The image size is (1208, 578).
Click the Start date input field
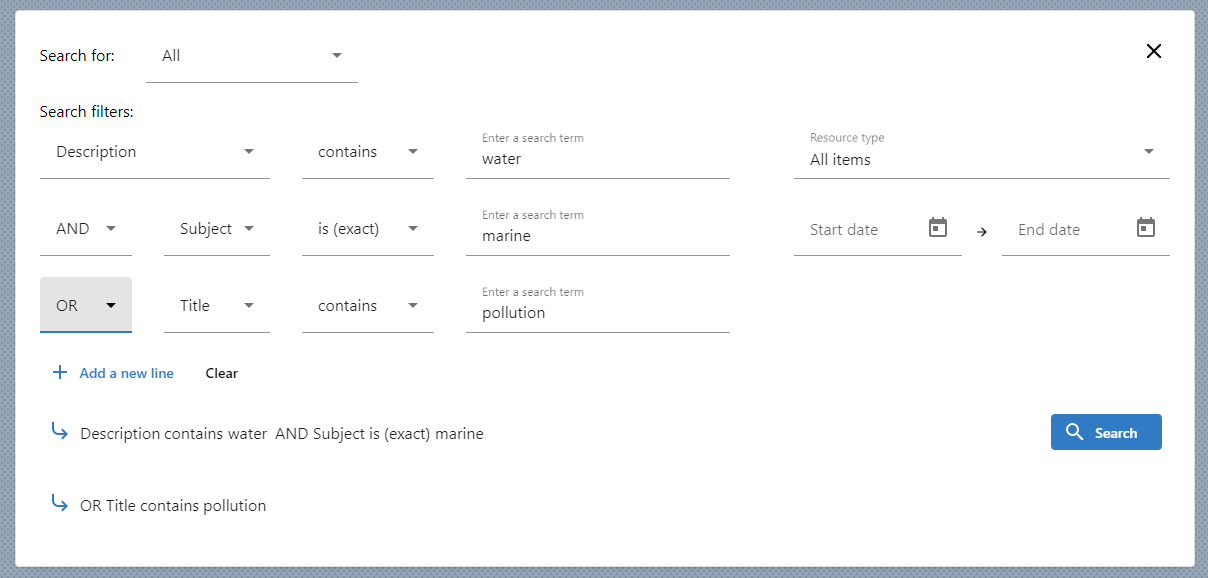(x=860, y=230)
